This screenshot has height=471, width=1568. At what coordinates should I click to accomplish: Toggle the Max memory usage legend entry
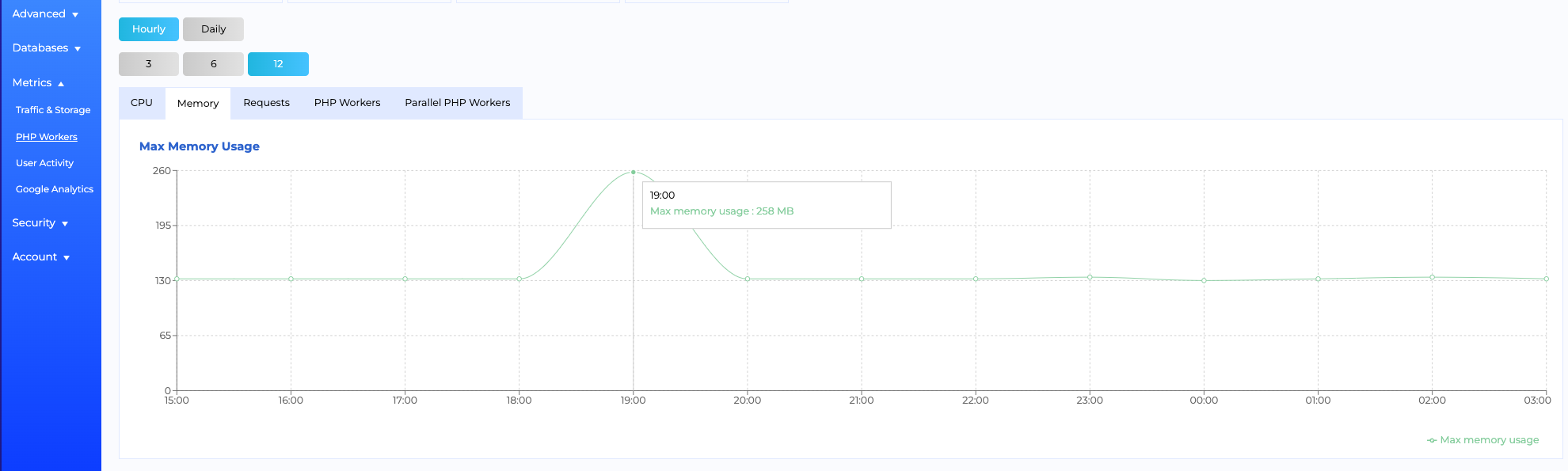pyautogui.click(x=1484, y=439)
